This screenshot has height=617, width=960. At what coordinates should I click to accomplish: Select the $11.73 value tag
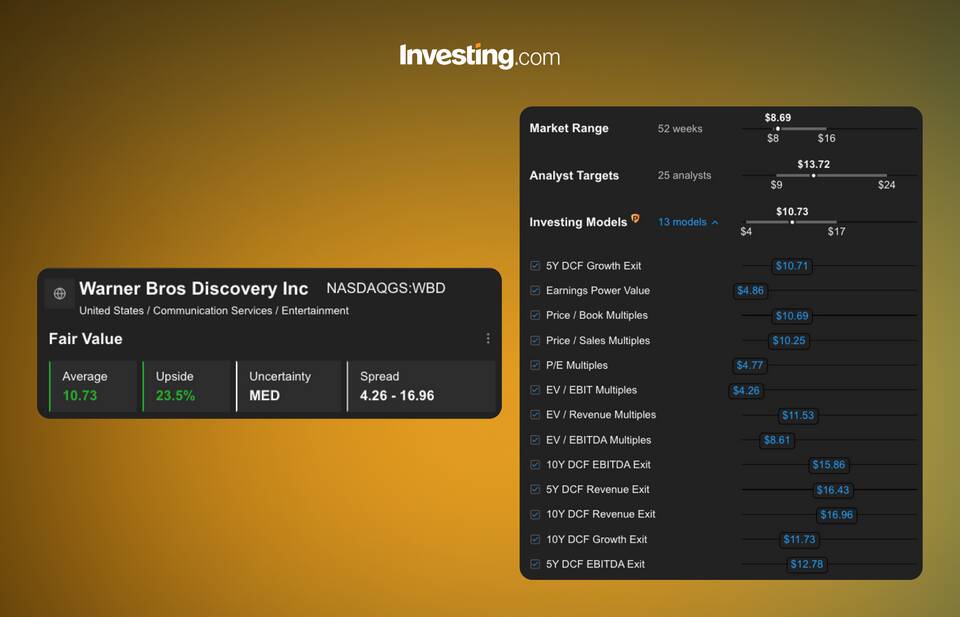(x=799, y=539)
